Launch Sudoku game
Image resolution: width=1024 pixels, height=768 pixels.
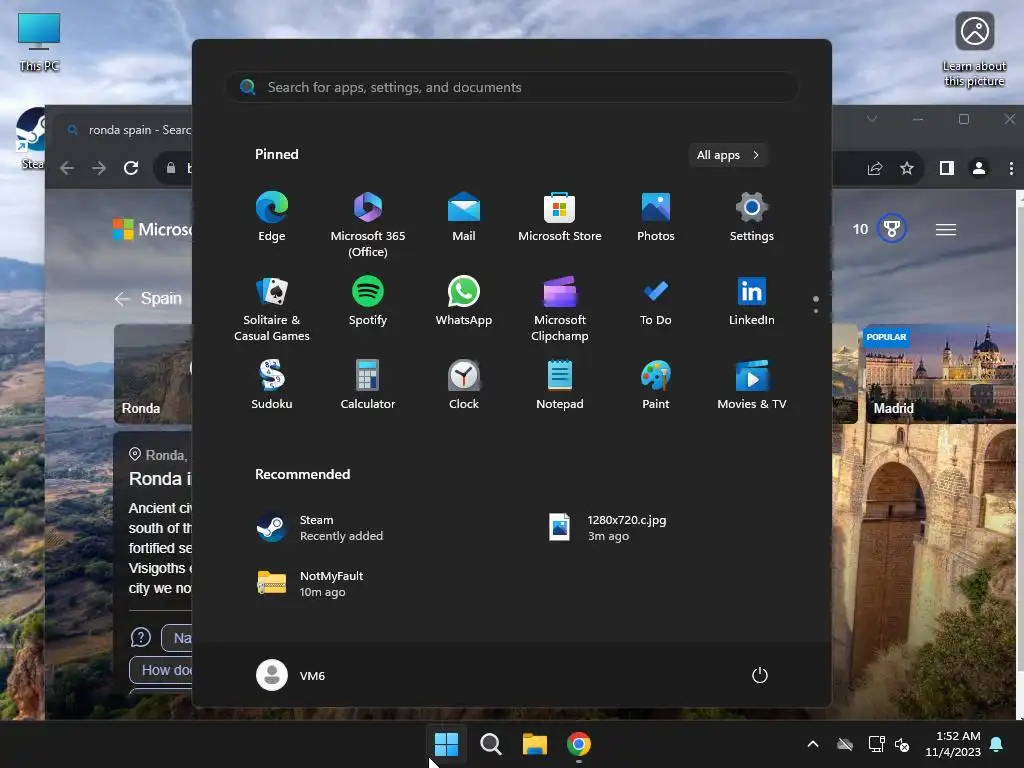pyautogui.click(x=272, y=385)
